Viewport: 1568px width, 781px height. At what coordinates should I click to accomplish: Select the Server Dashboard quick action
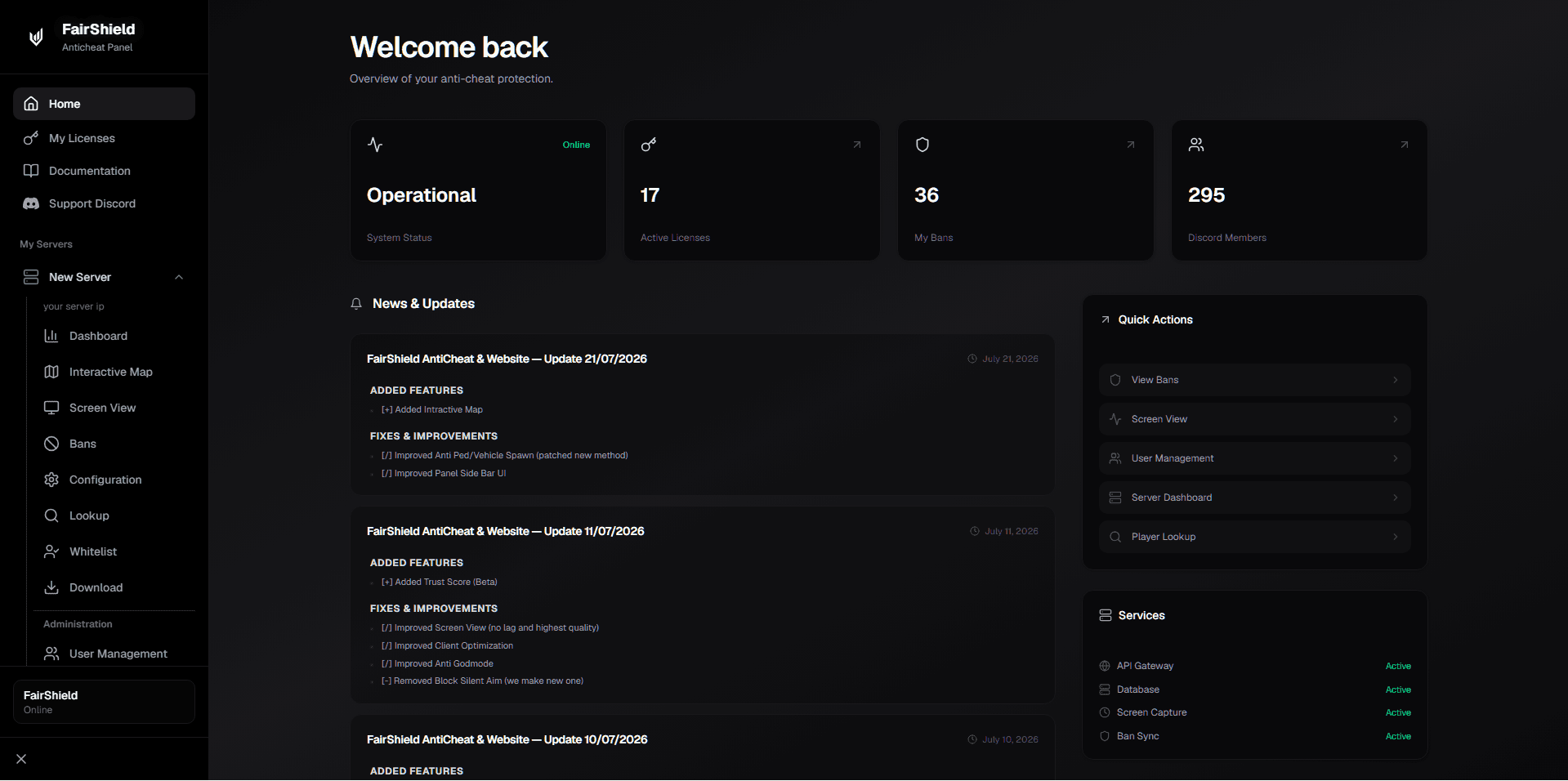(1255, 498)
